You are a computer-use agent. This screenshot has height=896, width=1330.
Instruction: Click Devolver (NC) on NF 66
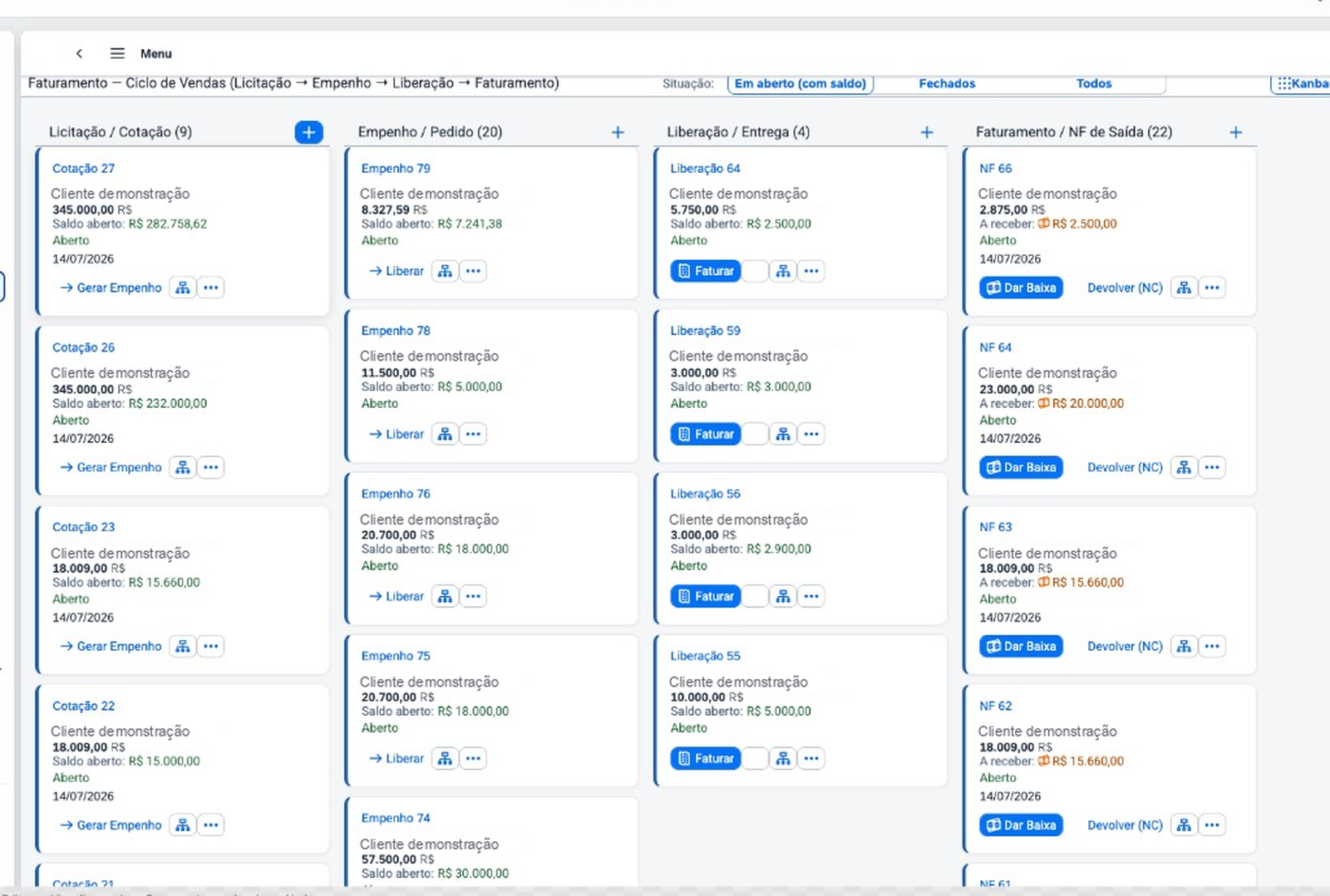coord(1125,288)
